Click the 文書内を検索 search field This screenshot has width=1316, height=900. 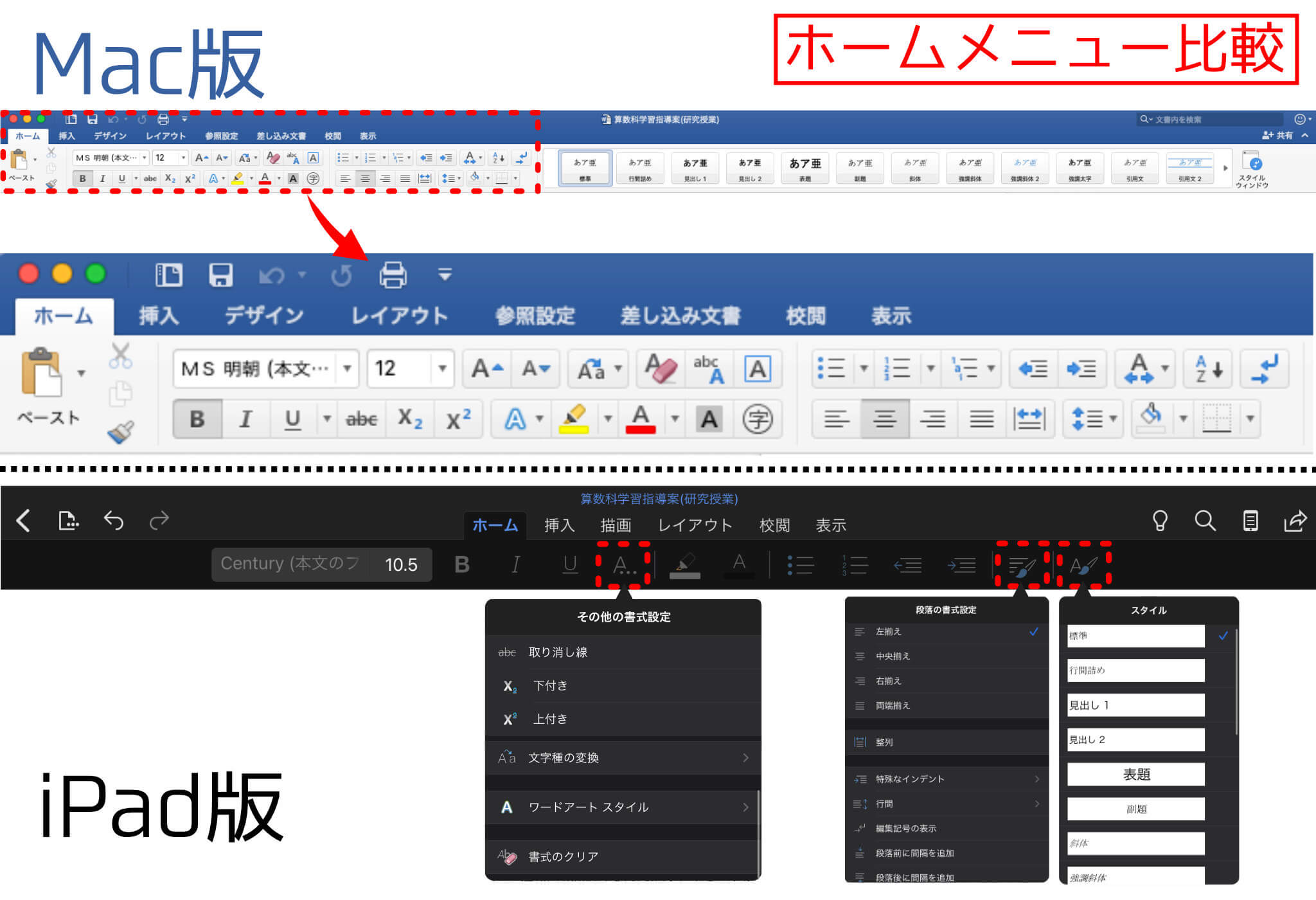tap(1209, 119)
